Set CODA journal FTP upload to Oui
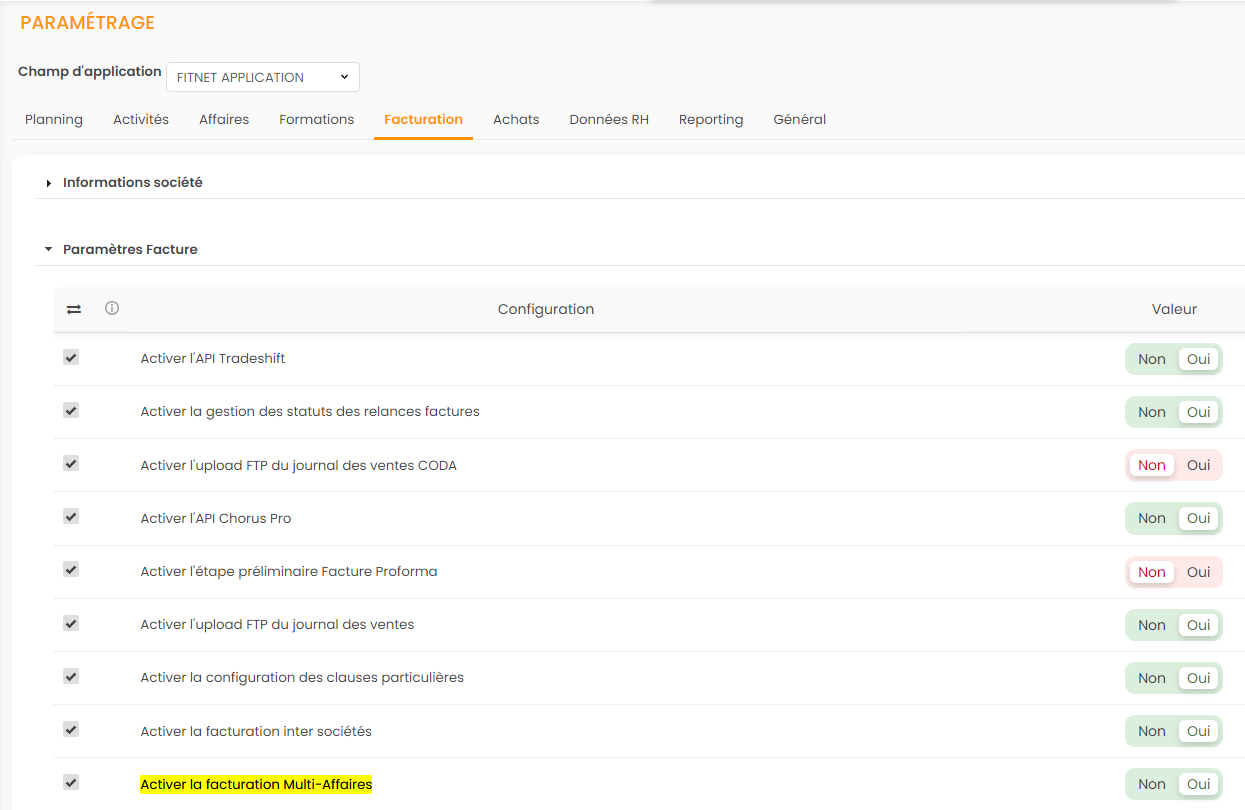 (x=1198, y=465)
